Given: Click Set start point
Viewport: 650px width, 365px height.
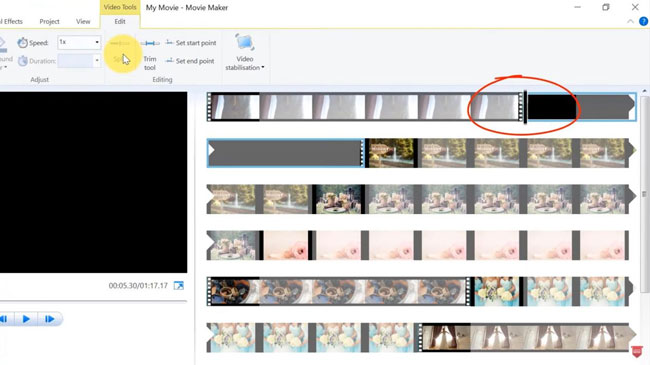Looking at the screenshot, I should pyautogui.click(x=191, y=43).
